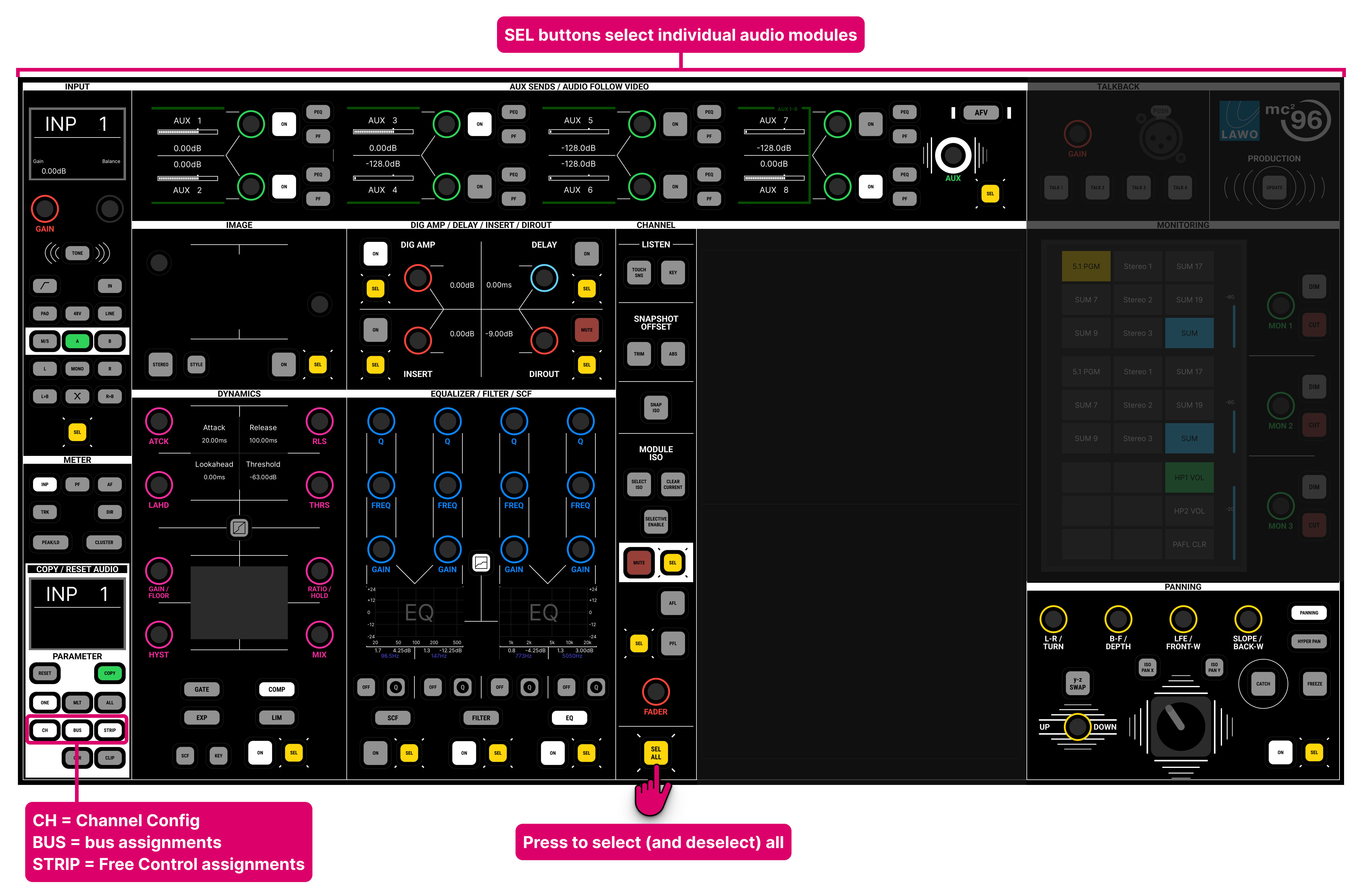This screenshot has height=896, width=1355.
Task: Select the TONE generator icon
Action: point(77,253)
